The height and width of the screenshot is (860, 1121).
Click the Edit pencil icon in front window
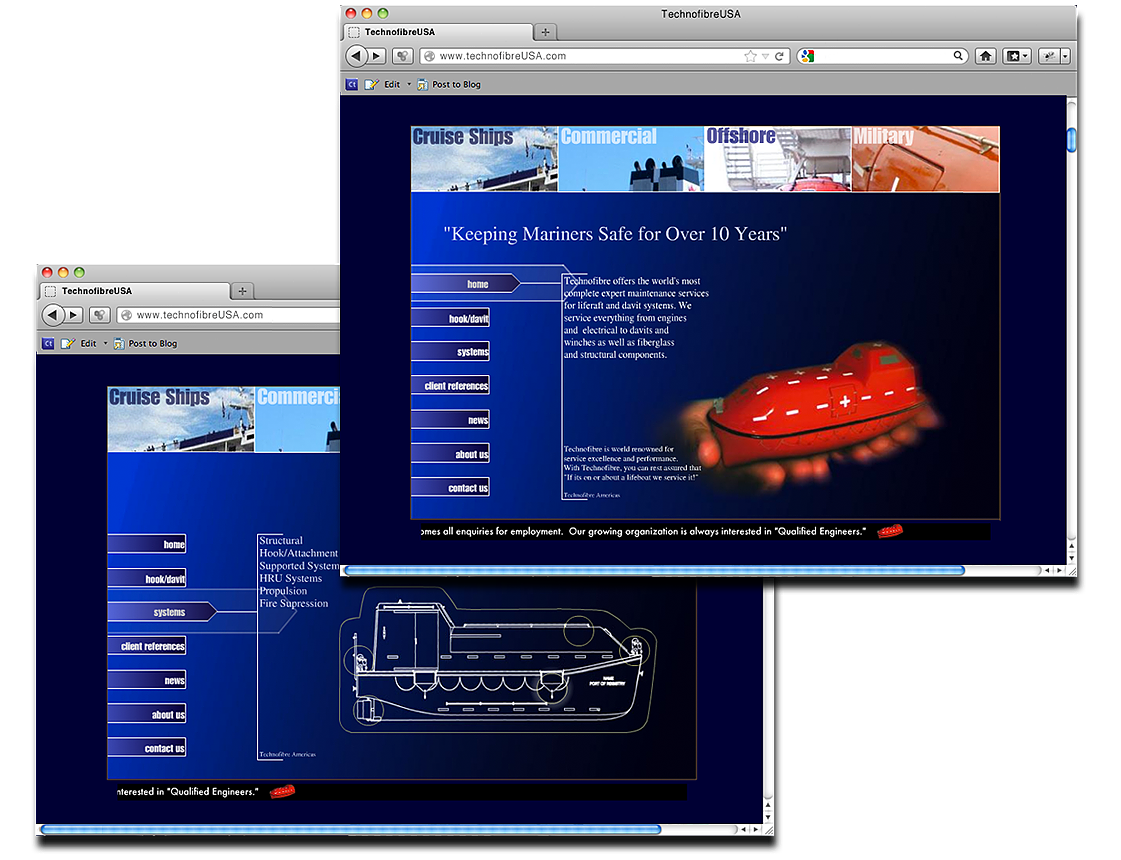[372, 84]
